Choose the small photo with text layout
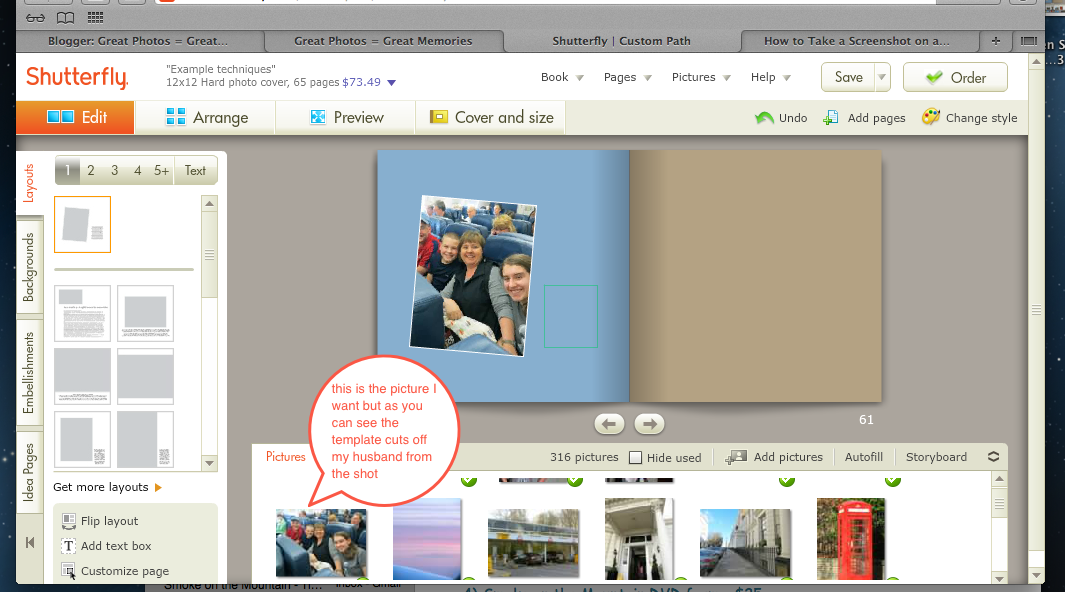1065x592 pixels. click(x=82, y=313)
